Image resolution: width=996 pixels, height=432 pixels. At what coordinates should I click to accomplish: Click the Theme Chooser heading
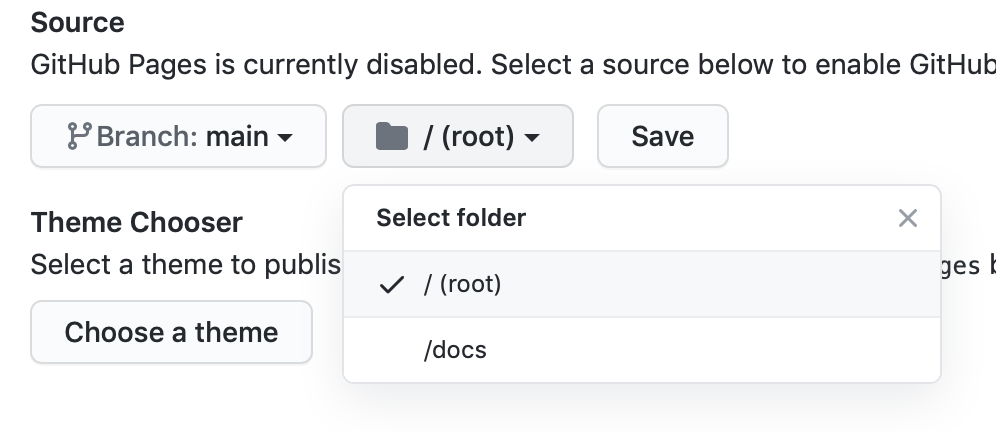[x=137, y=222]
